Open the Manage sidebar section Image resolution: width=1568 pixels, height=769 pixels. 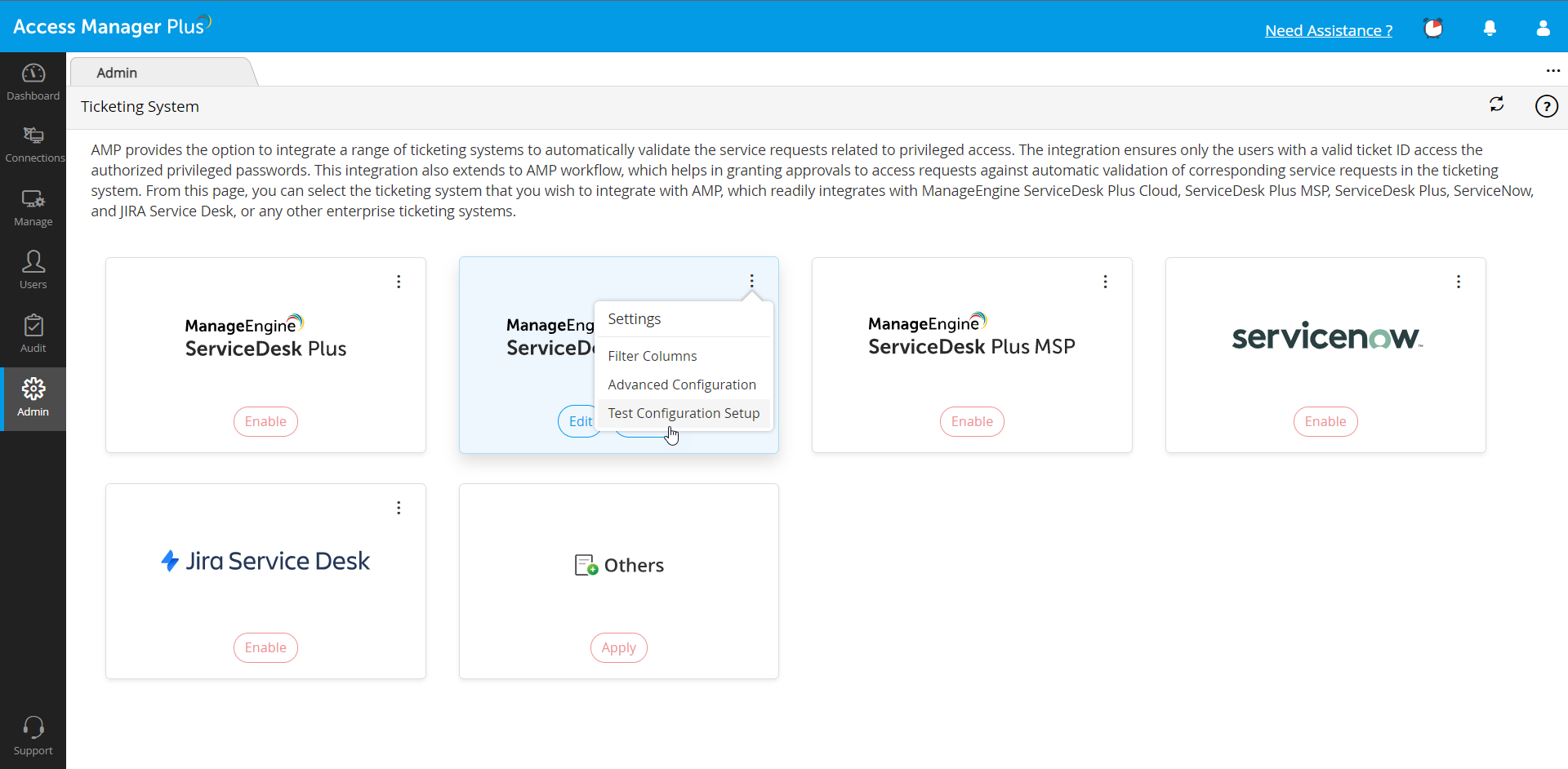(33, 208)
